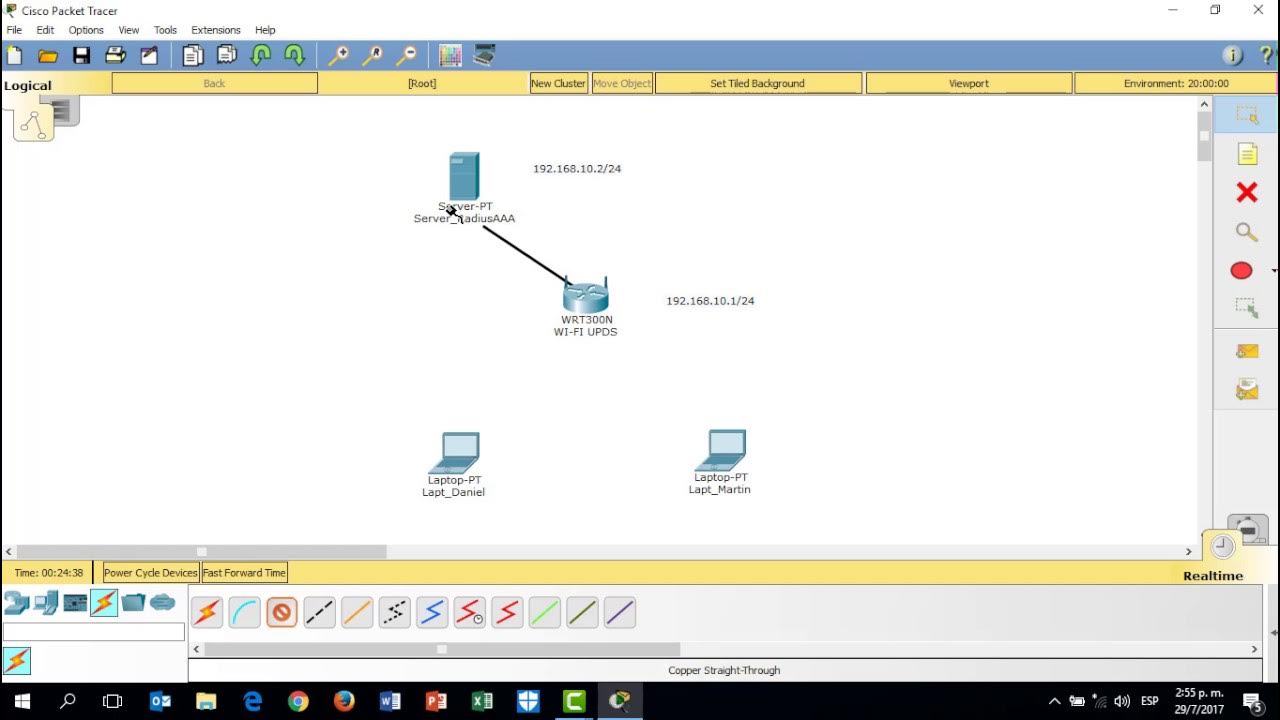
Task: Click the Save floppy disk icon
Action: point(82,56)
